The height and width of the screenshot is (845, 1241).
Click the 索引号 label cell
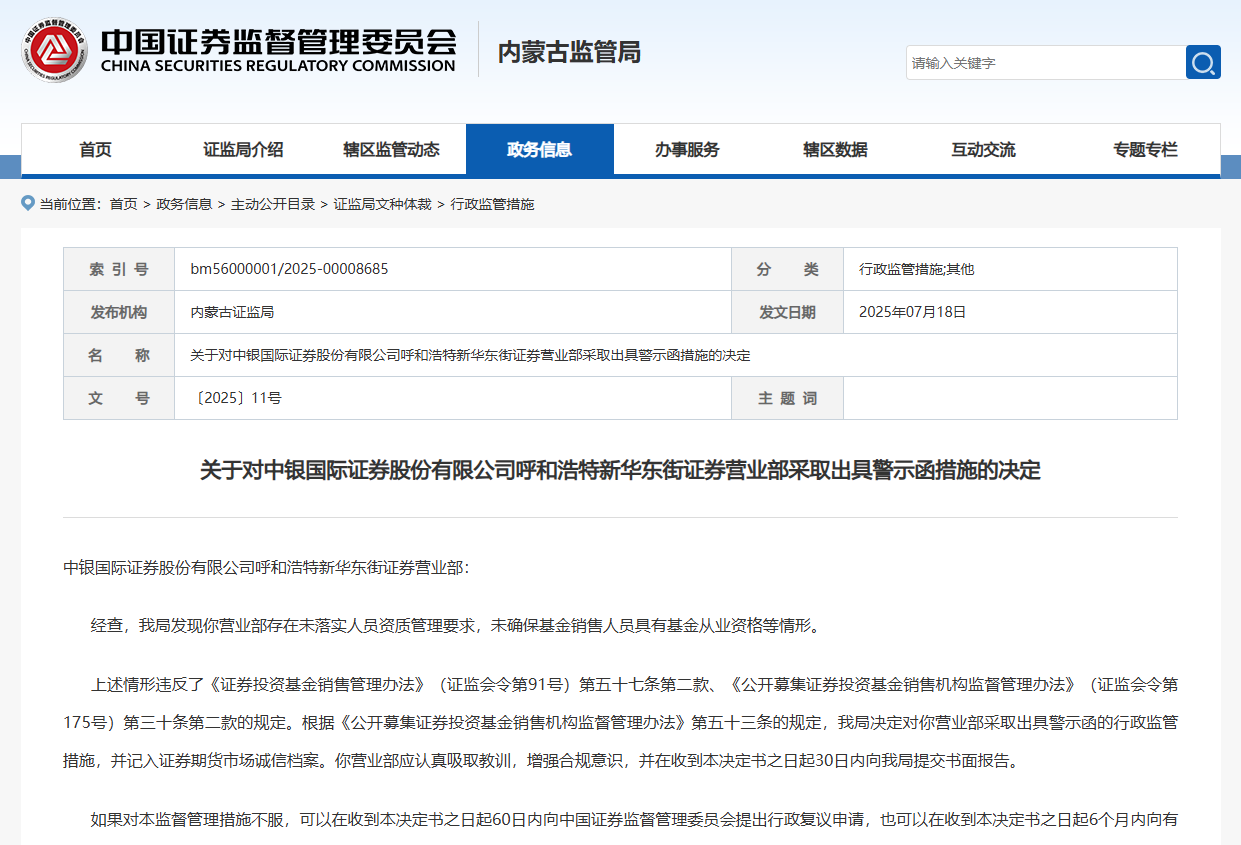pyautogui.click(x=119, y=269)
